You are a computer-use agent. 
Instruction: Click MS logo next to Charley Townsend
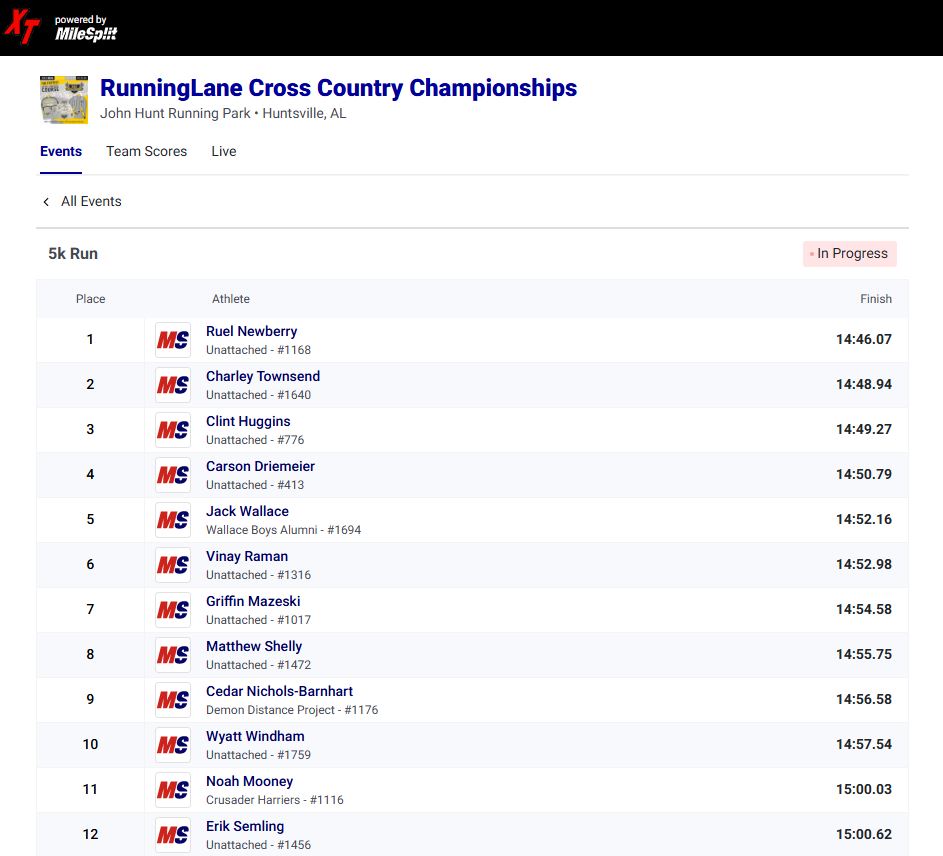173,385
